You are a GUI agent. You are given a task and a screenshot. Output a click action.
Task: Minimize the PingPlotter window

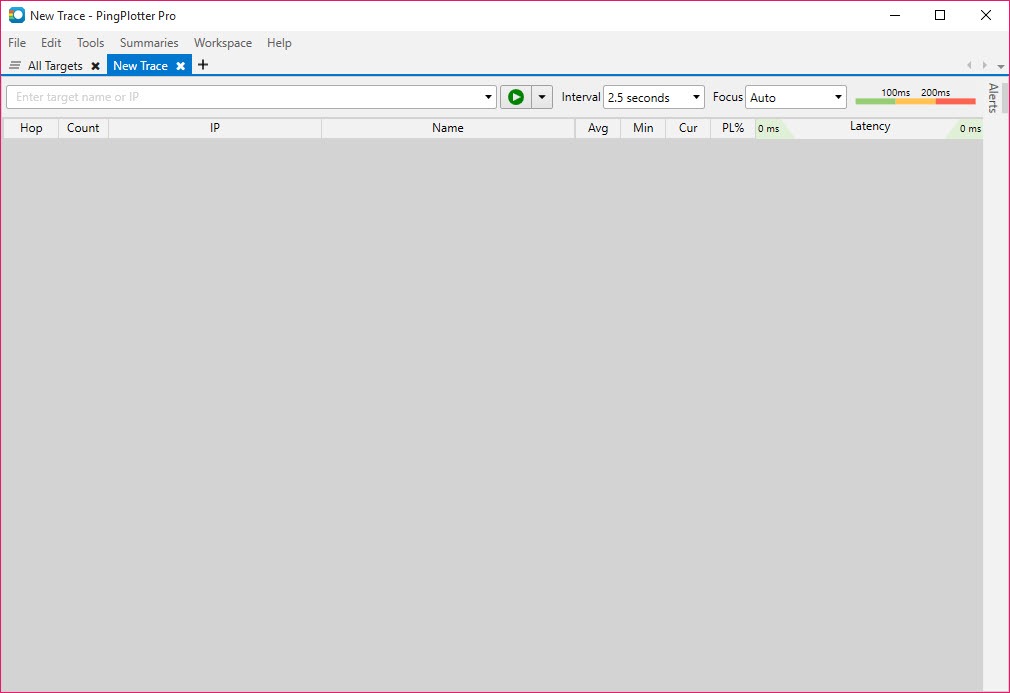click(x=895, y=15)
